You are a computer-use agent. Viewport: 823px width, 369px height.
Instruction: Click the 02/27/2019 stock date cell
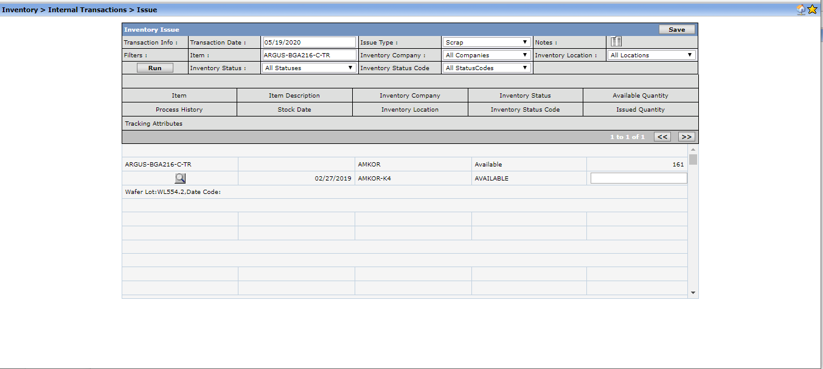pos(297,178)
